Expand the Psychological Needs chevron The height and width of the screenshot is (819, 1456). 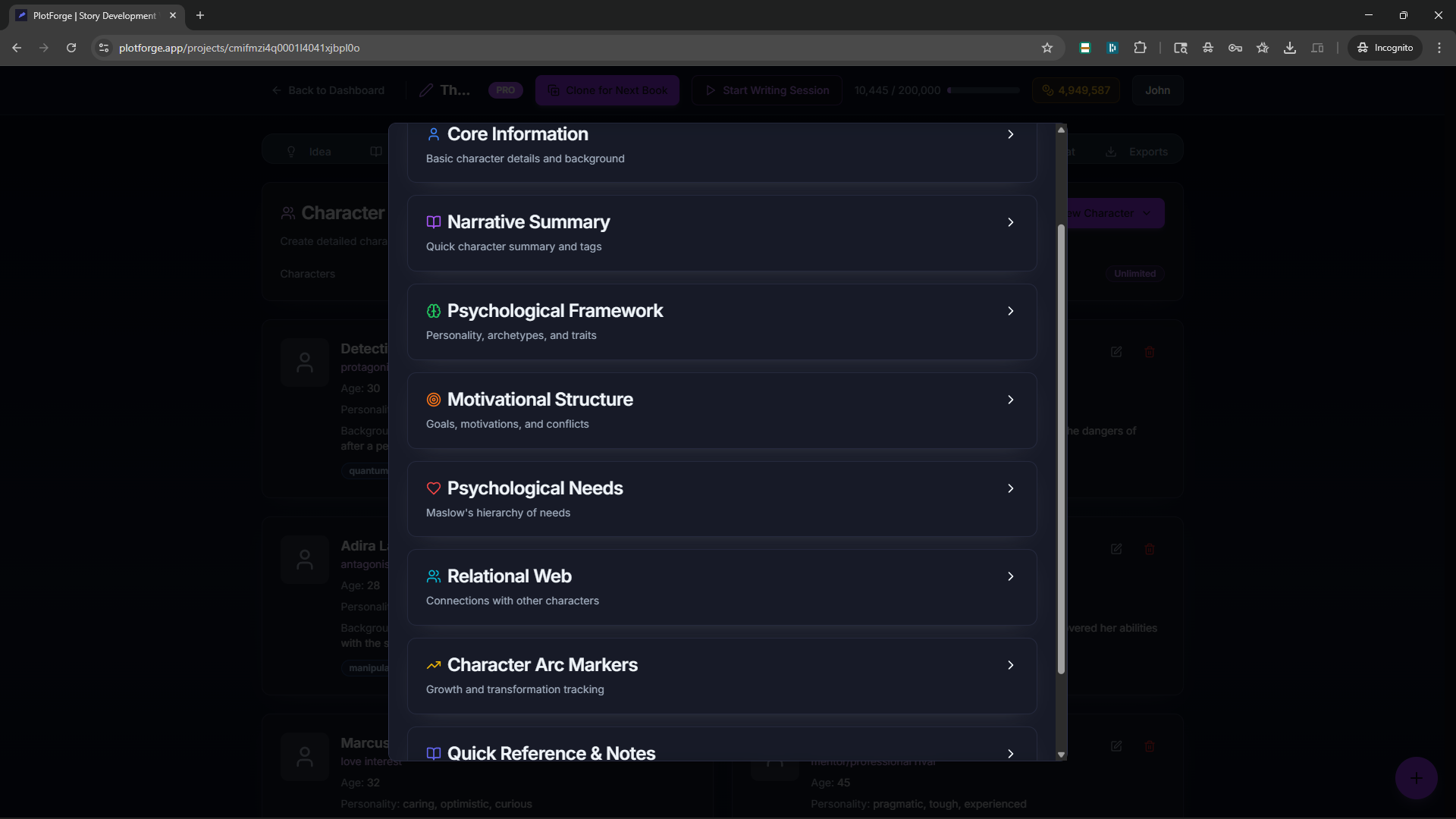coord(1010,488)
